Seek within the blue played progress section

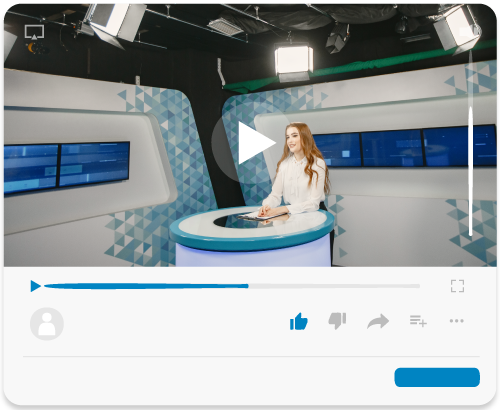tap(146, 286)
